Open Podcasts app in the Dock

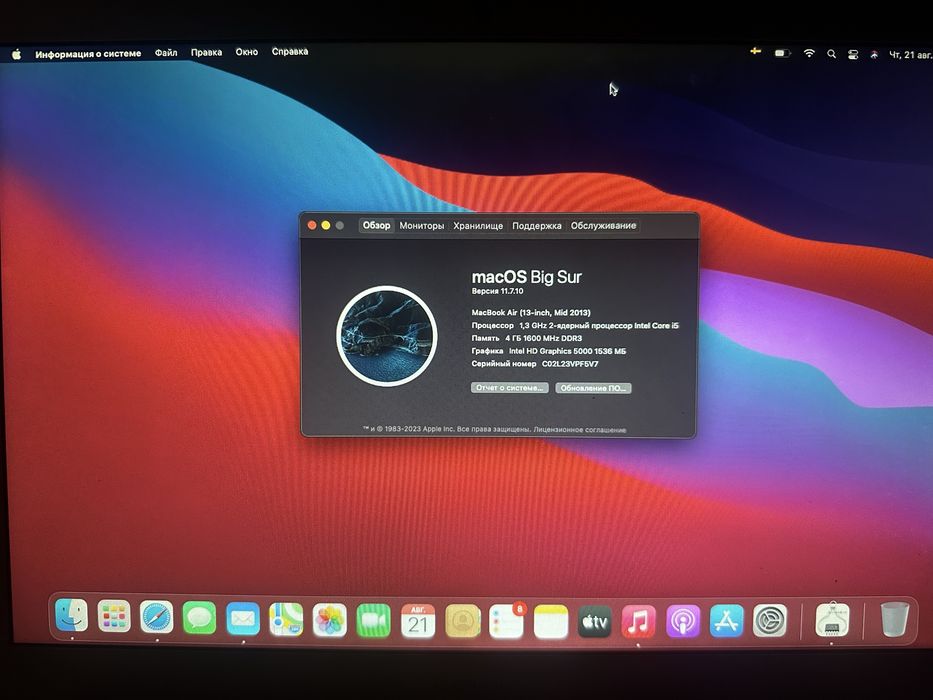pos(682,621)
